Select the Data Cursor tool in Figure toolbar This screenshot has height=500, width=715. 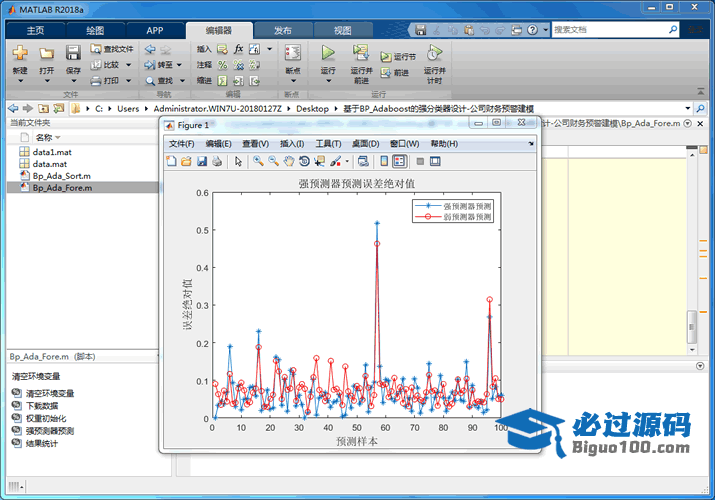click(318, 161)
